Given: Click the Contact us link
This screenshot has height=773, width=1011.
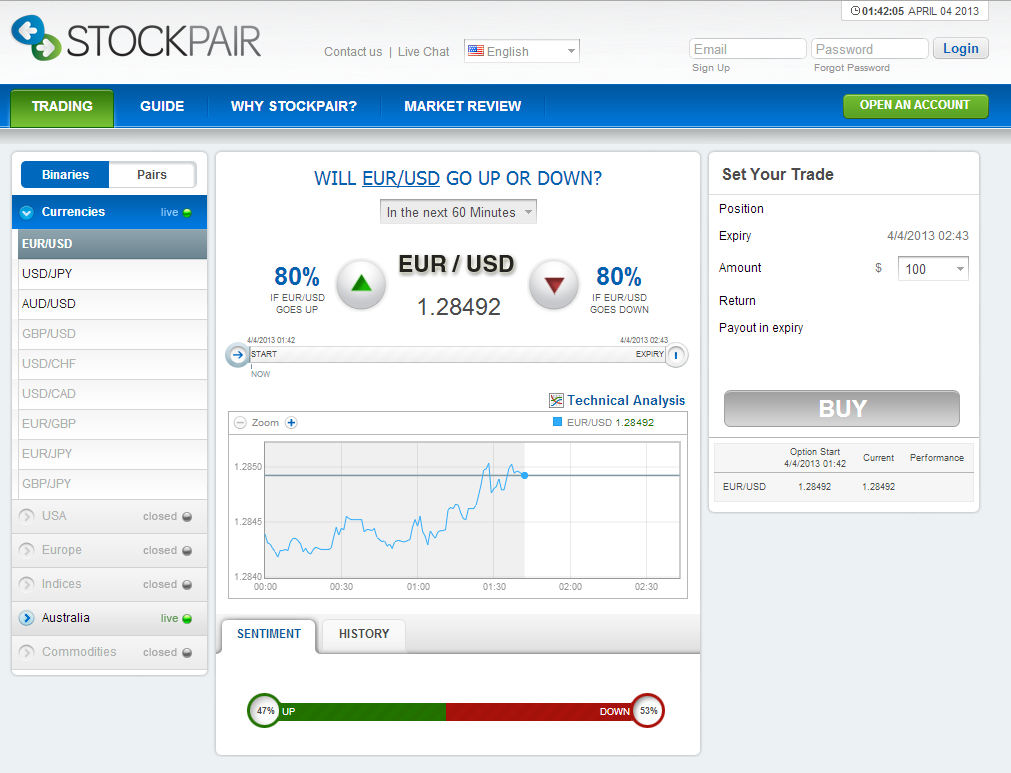Looking at the screenshot, I should pyautogui.click(x=353, y=52).
